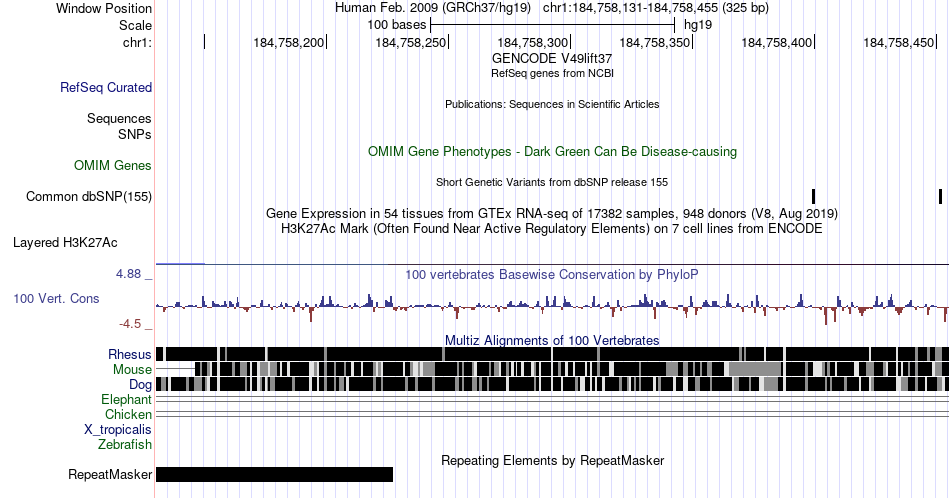
Task: Click the first Common dbSNP variant tick mark
Action: click(x=814, y=196)
